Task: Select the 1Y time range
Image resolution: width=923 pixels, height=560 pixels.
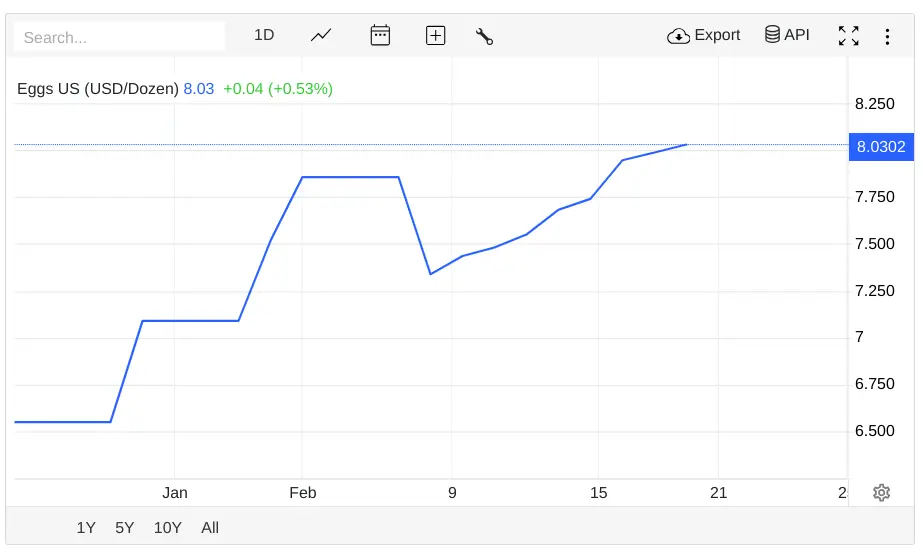Action: click(86, 527)
